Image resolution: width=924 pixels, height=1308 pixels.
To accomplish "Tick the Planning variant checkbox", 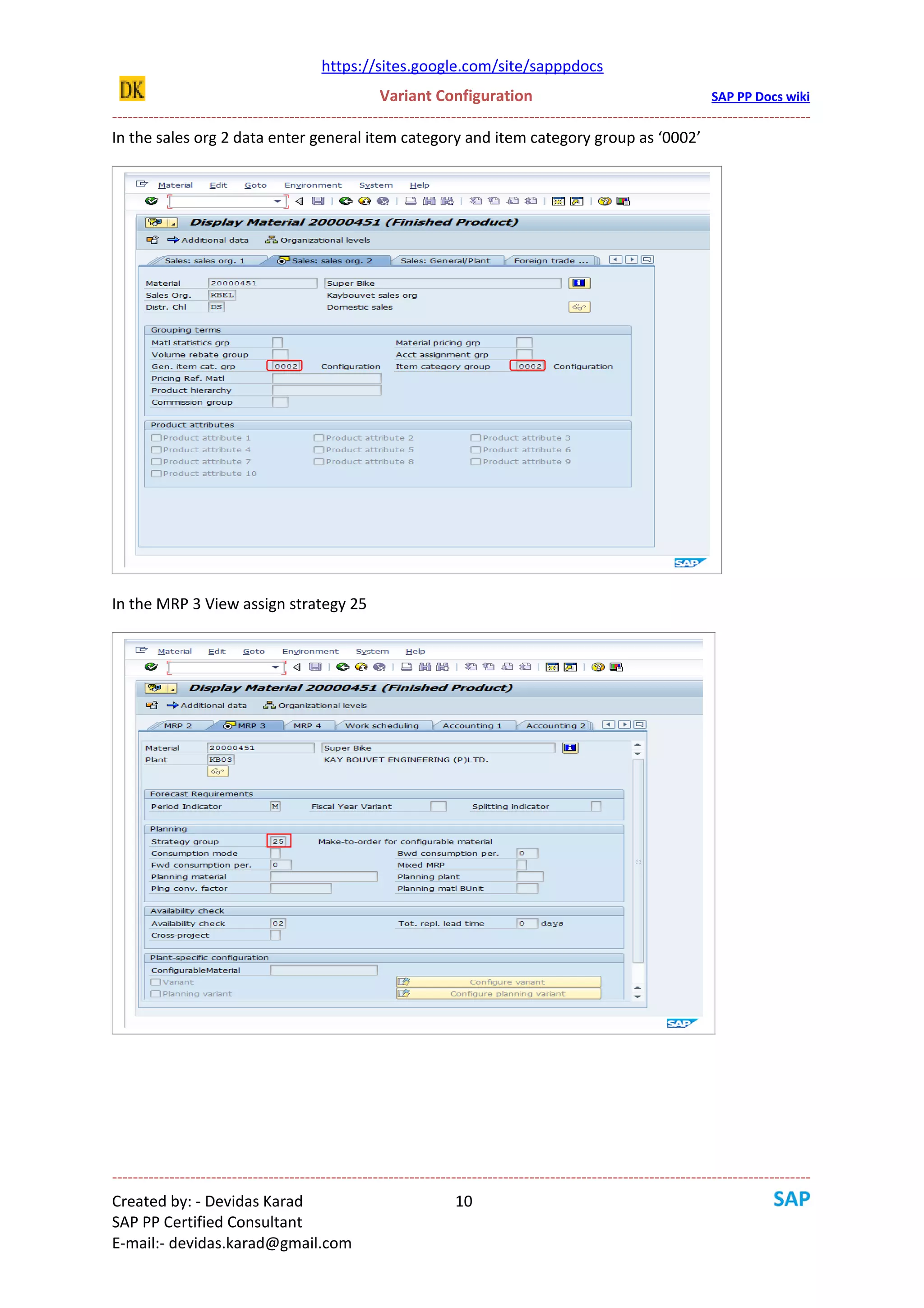I will click(x=155, y=994).
